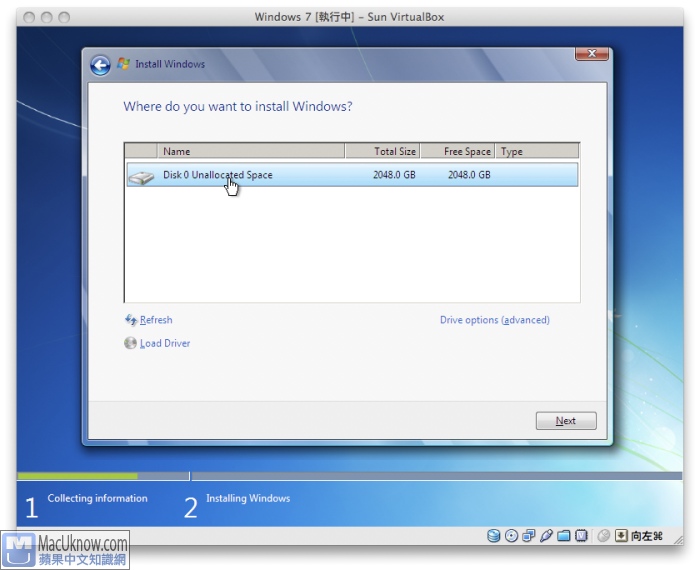Click the 2048.0 GB free space value
The image size is (700, 570).
tap(469, 175)
